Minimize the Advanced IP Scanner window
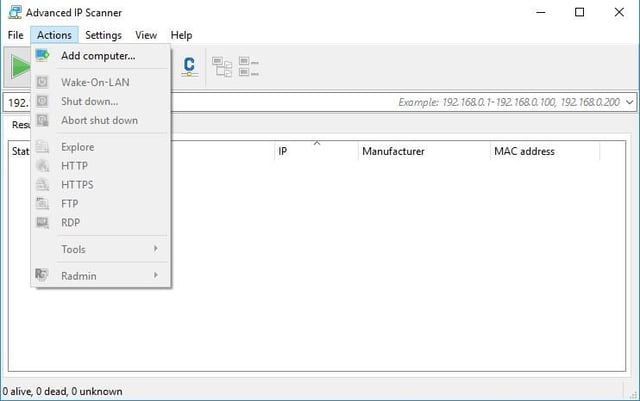The width and height of the screenshot is (640, 401). coord(541,13)
